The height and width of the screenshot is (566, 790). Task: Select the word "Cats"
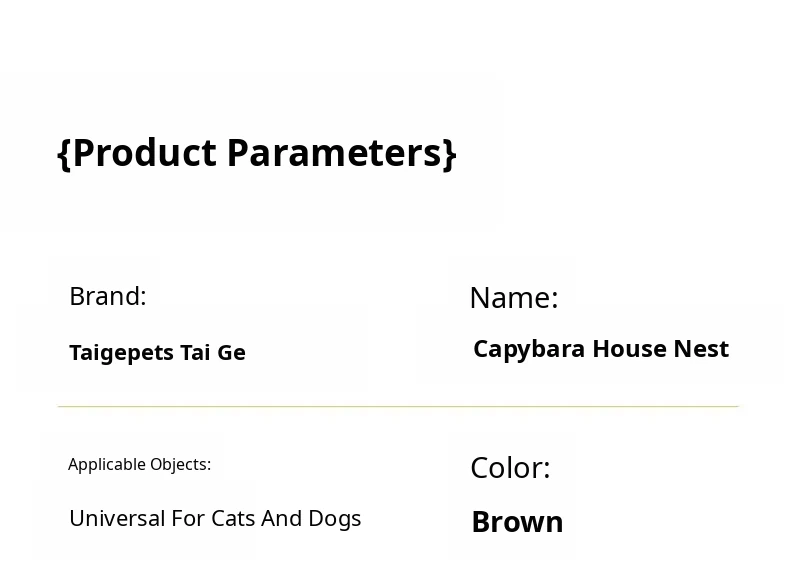click(x=233, y=518)
